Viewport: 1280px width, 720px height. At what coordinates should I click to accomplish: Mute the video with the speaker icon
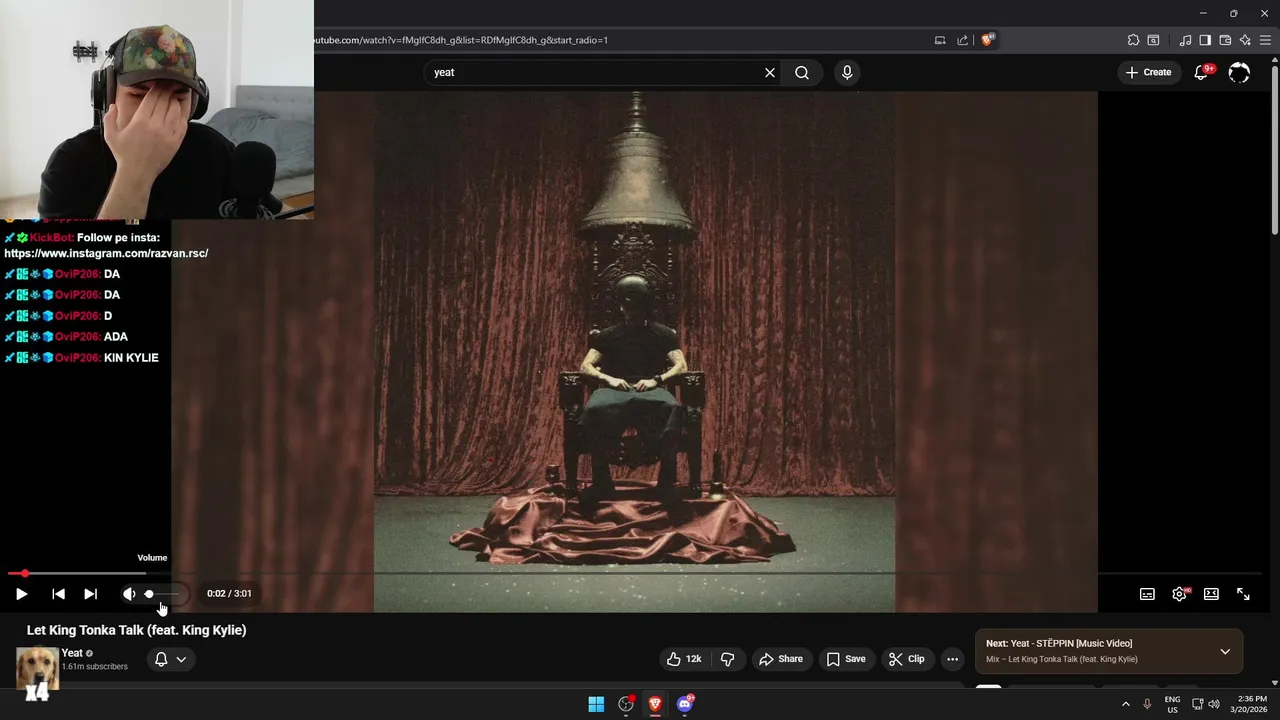129,594
